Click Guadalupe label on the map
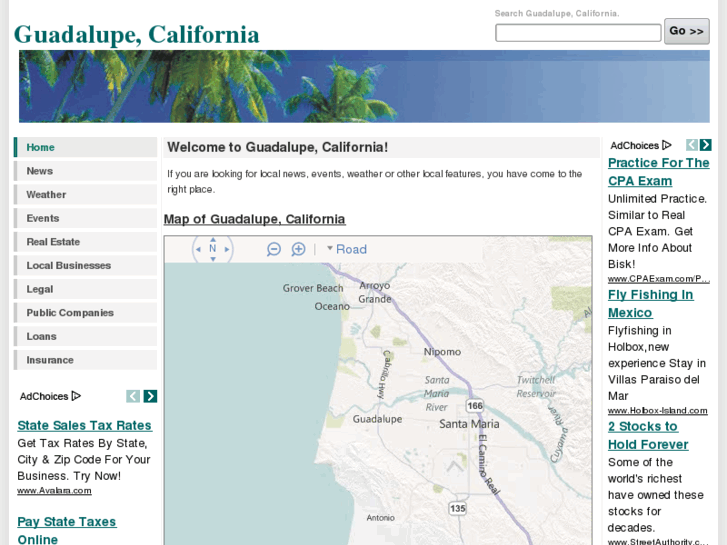The height and width of the screenshot is (545, 727). point(377,419)
